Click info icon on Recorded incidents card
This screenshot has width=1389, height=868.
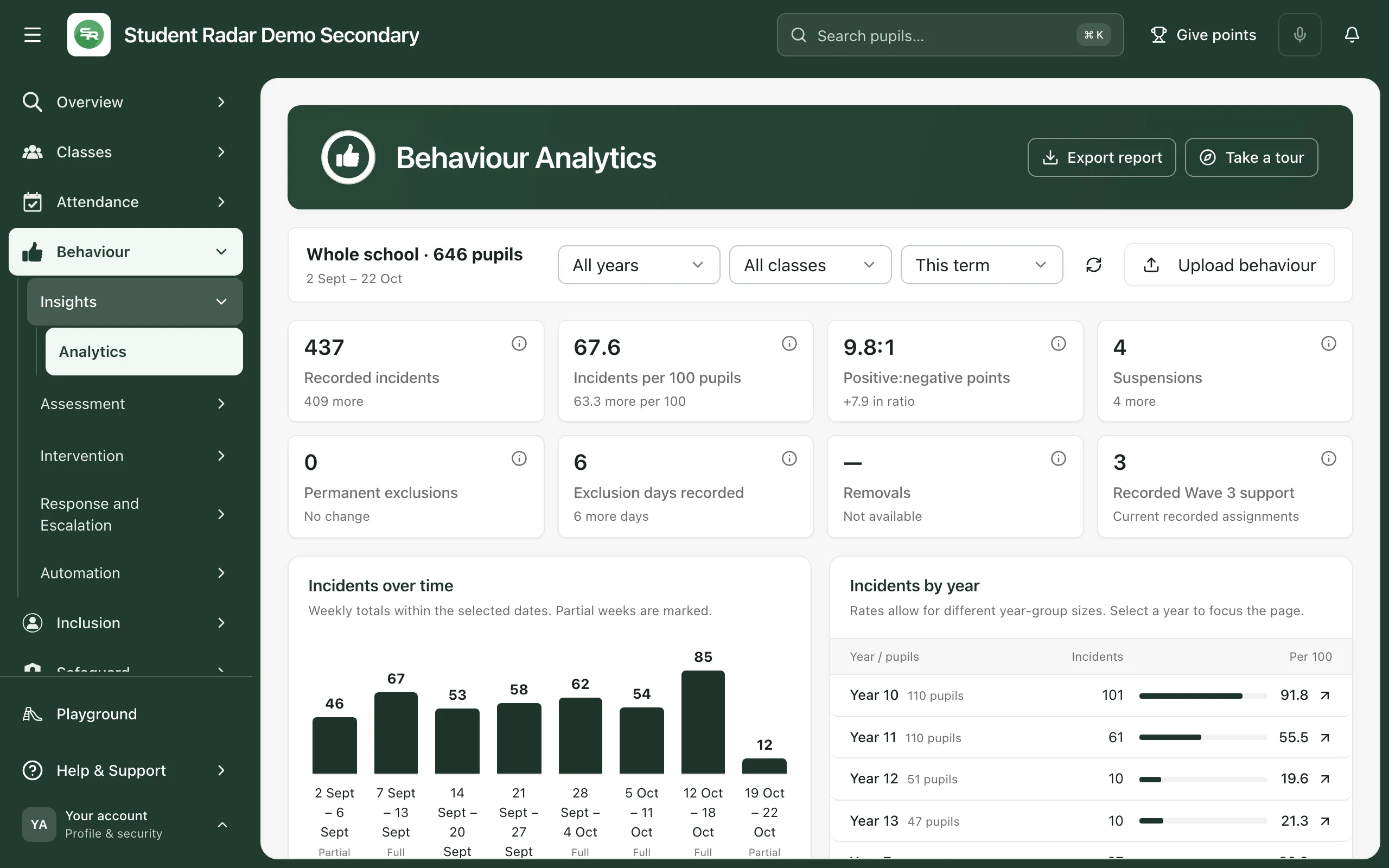pyautogui.click(x=519, y=343)
